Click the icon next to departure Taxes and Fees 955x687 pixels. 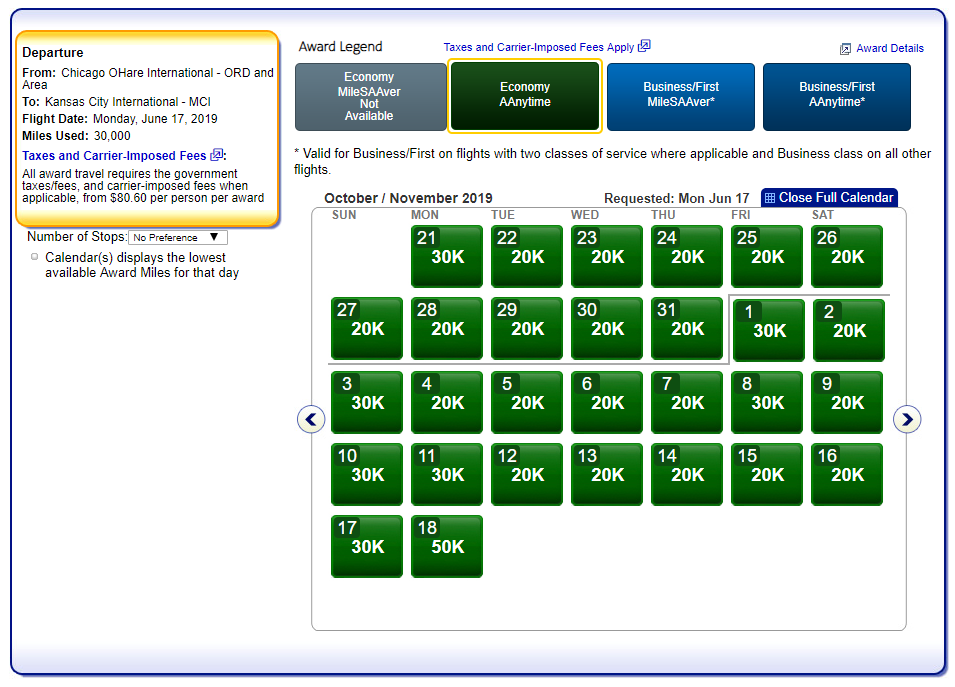217,155
